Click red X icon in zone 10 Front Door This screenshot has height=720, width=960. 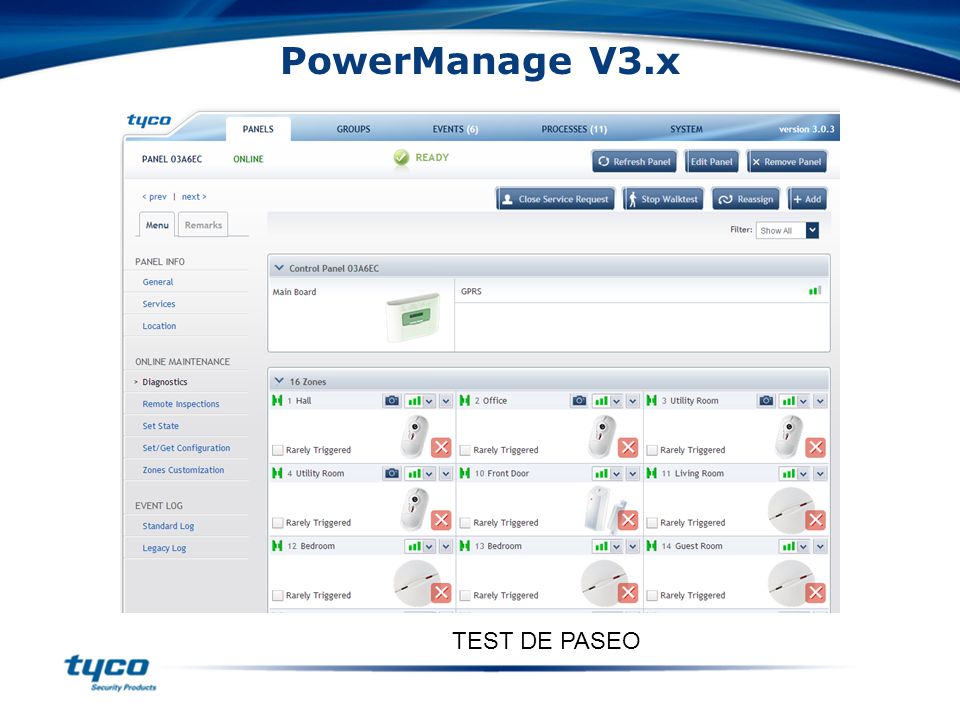tap(628, 520)
